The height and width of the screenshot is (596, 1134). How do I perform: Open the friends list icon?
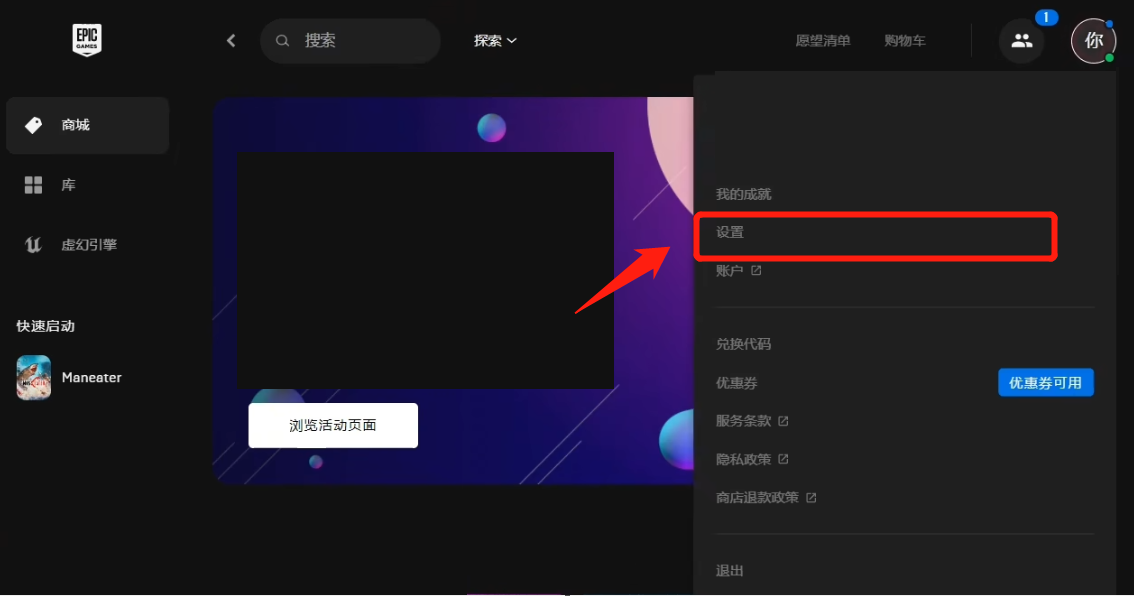(1021, 41)
